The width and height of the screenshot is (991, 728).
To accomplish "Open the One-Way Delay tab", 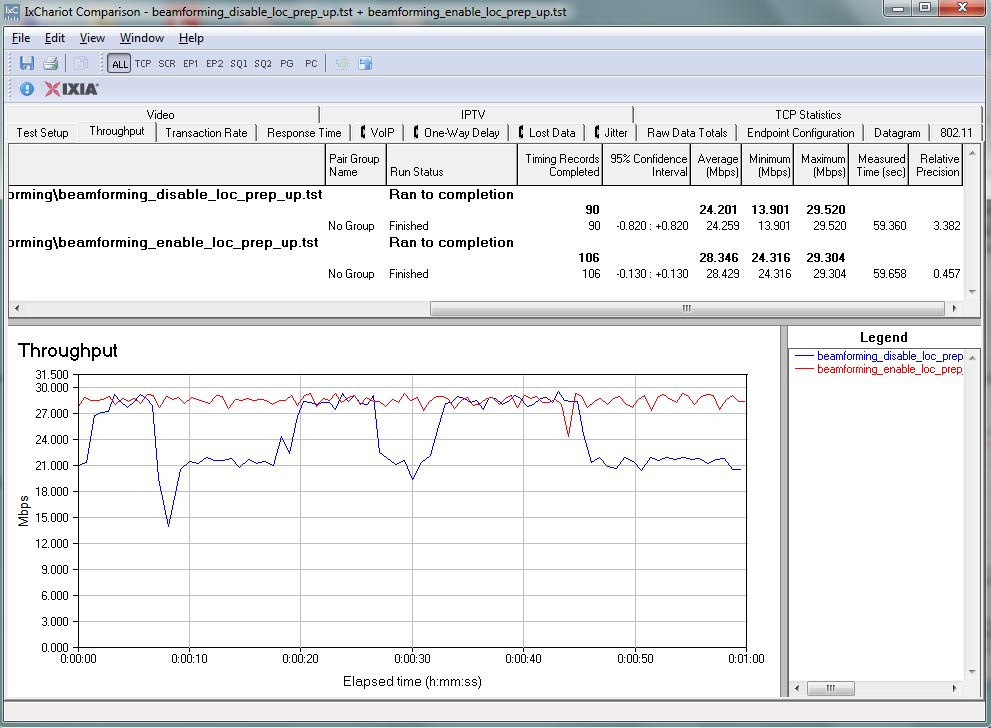I will pos(456,133).
